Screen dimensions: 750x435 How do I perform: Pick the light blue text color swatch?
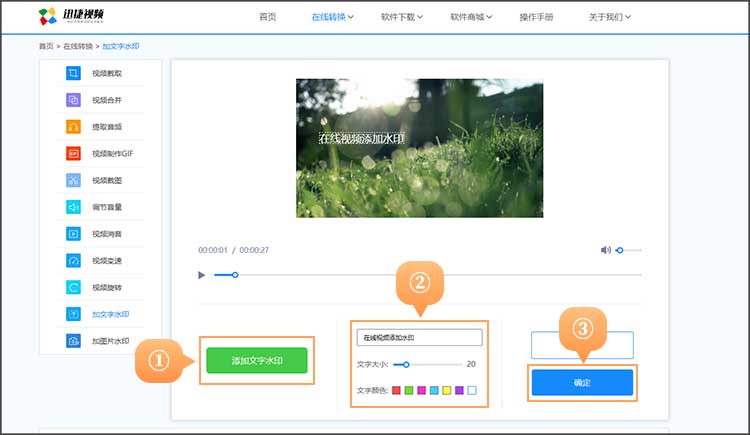(x=434, y=390)
